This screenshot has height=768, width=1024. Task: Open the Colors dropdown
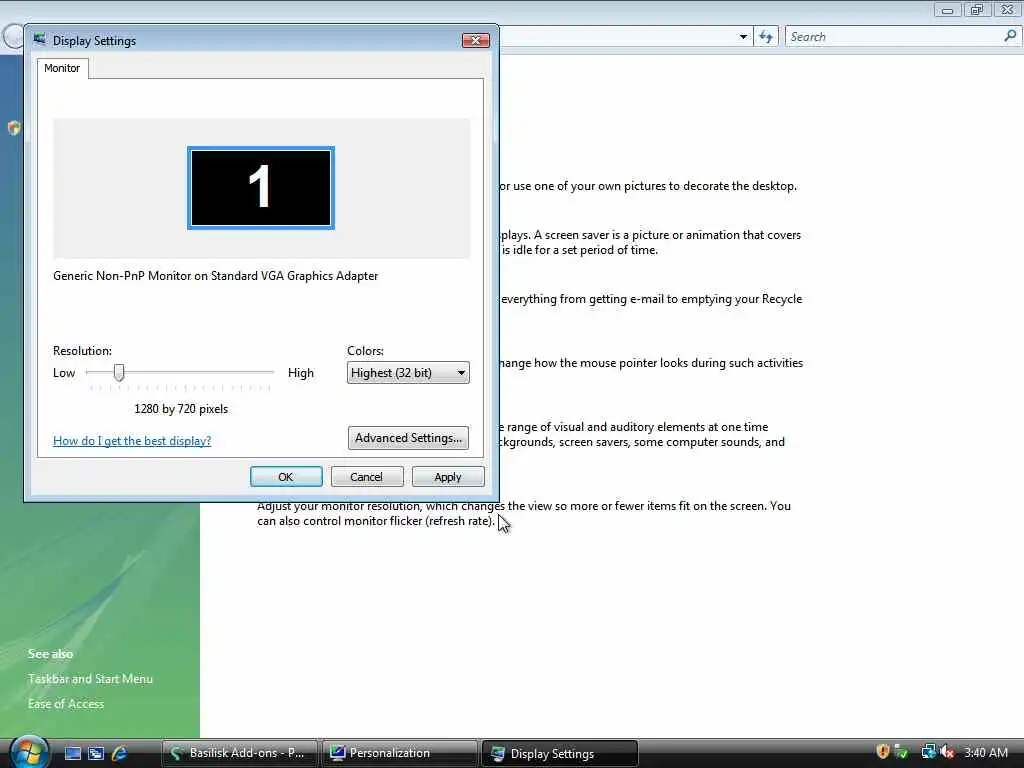coord(408,373)
